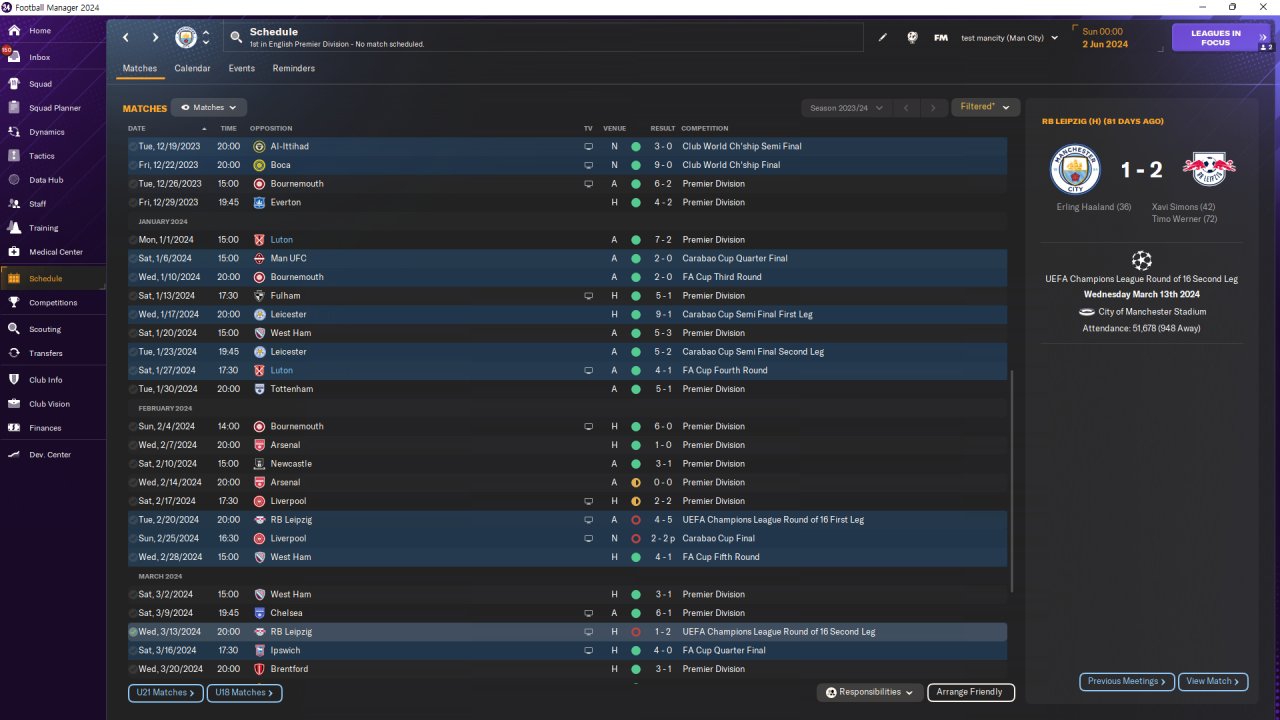This screenshot has height=720, width=1280.
Task: Open the Responsibilities dropdown
Action: pyautogui.click(x=870, y=692)
